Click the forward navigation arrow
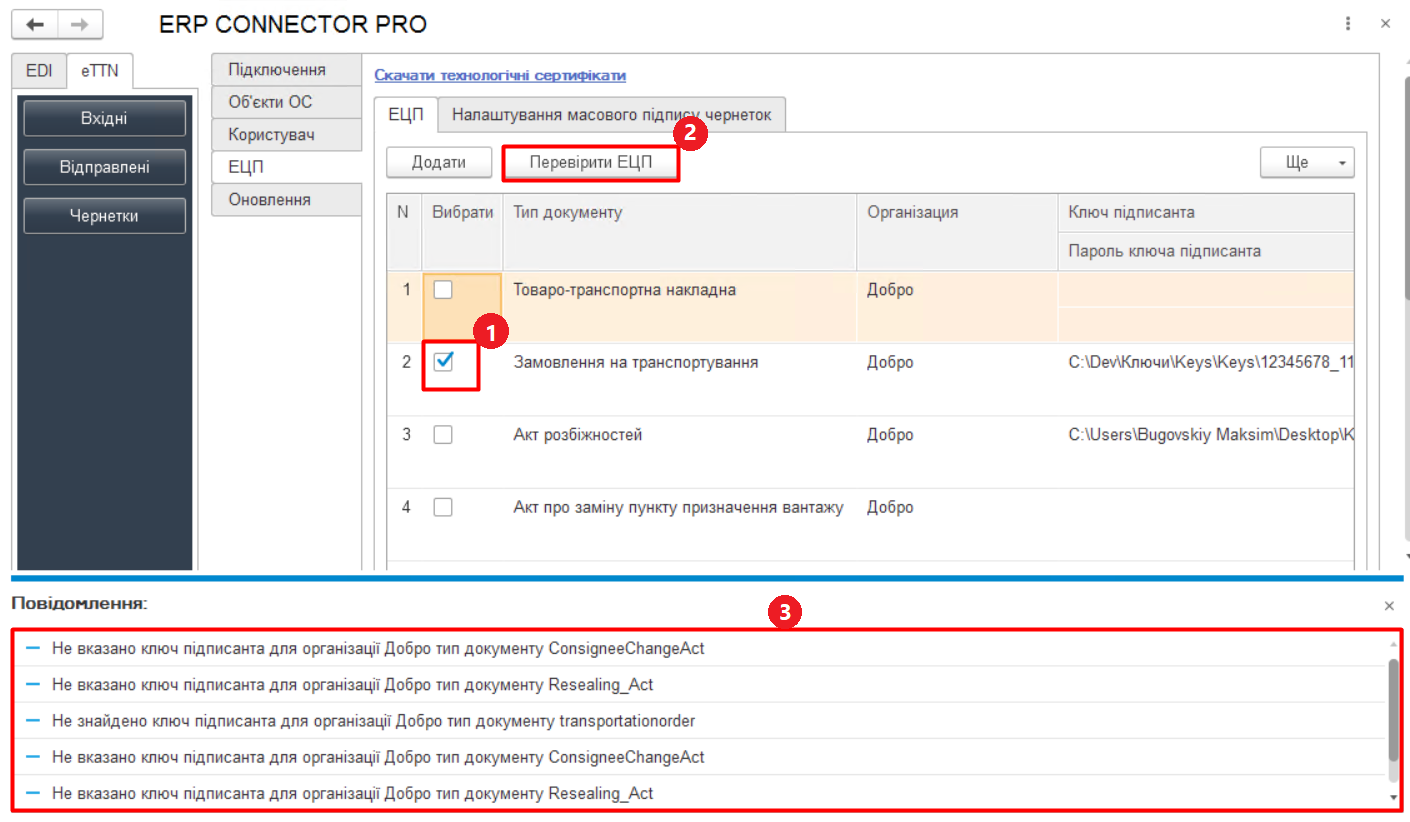This screenshot has width=1410, height=822. tap(79, 24)
